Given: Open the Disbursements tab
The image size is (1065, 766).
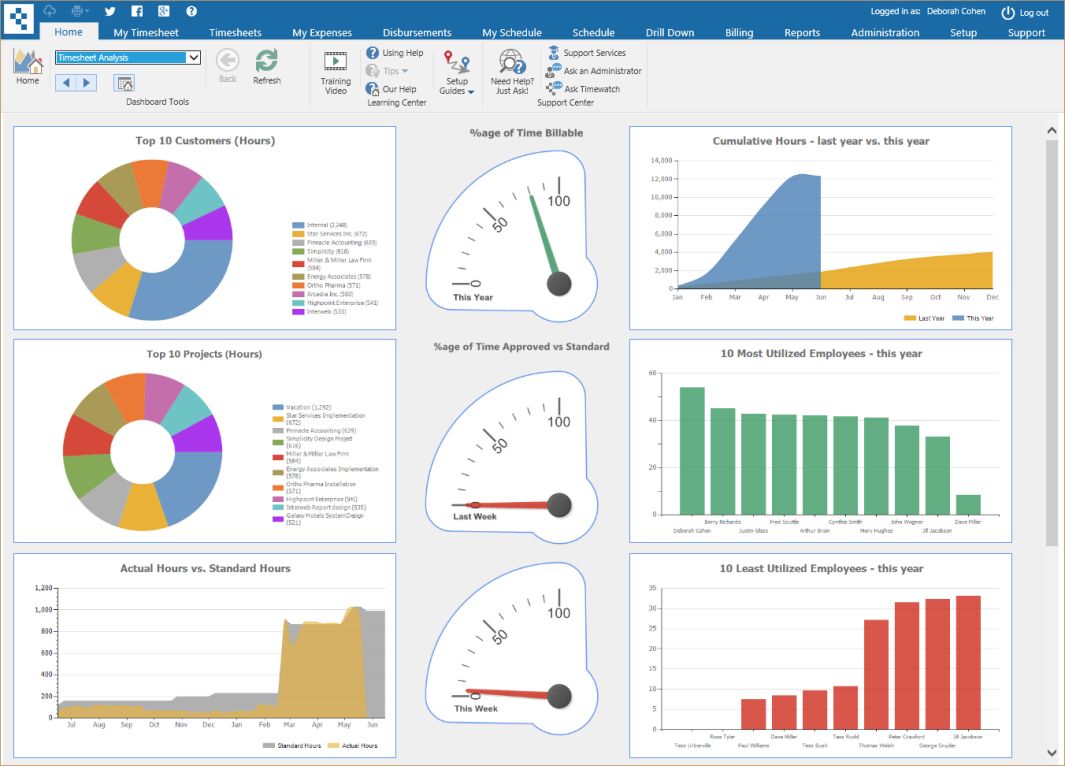Looking at the screenshot, I should [417, 33].
